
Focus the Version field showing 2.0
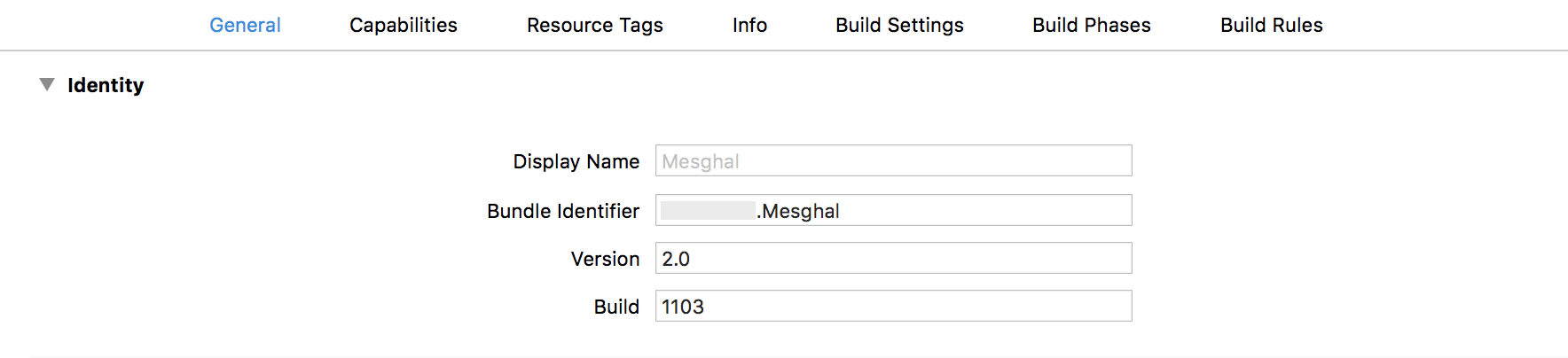[x=893, y=259]
